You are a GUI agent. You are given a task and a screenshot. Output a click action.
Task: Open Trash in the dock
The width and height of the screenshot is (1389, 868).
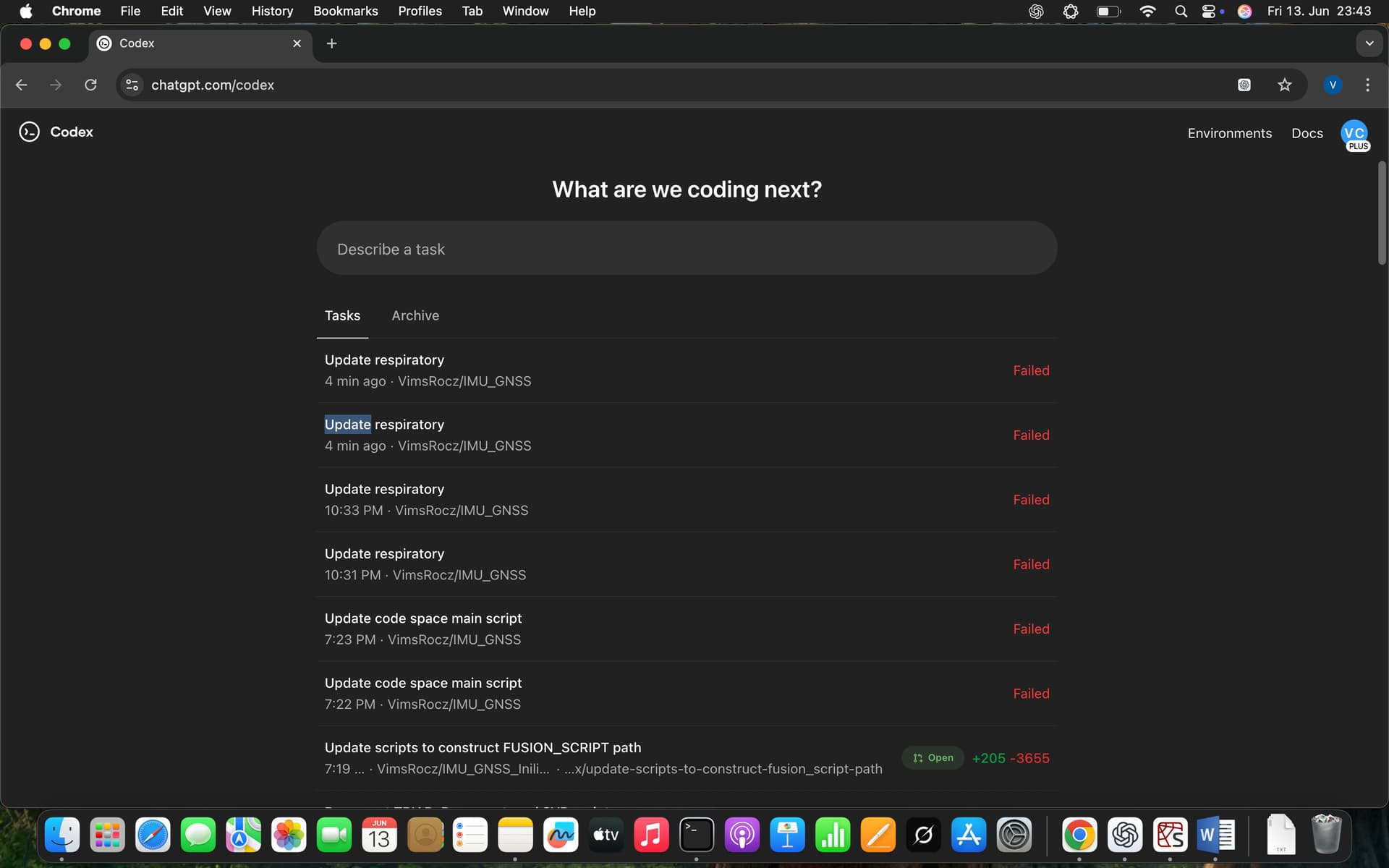tap(1326, 835)
